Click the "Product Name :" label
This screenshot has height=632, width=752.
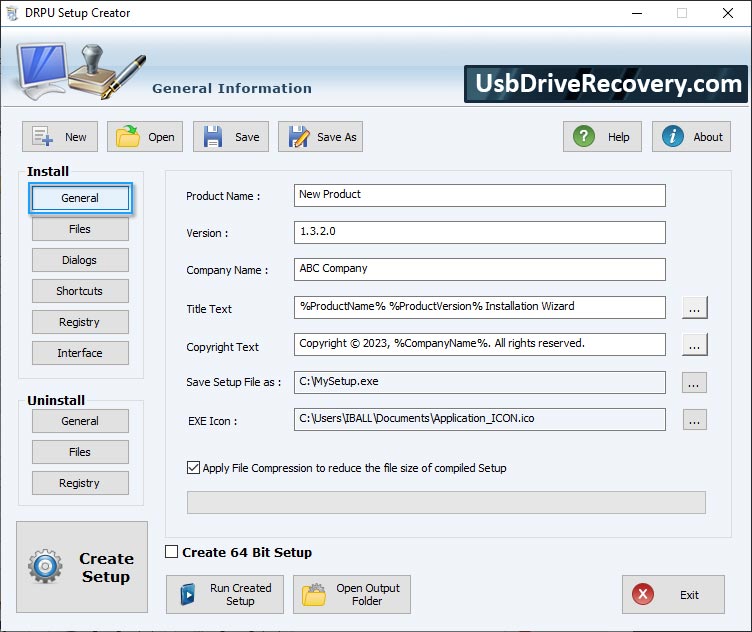pos(223,196)
